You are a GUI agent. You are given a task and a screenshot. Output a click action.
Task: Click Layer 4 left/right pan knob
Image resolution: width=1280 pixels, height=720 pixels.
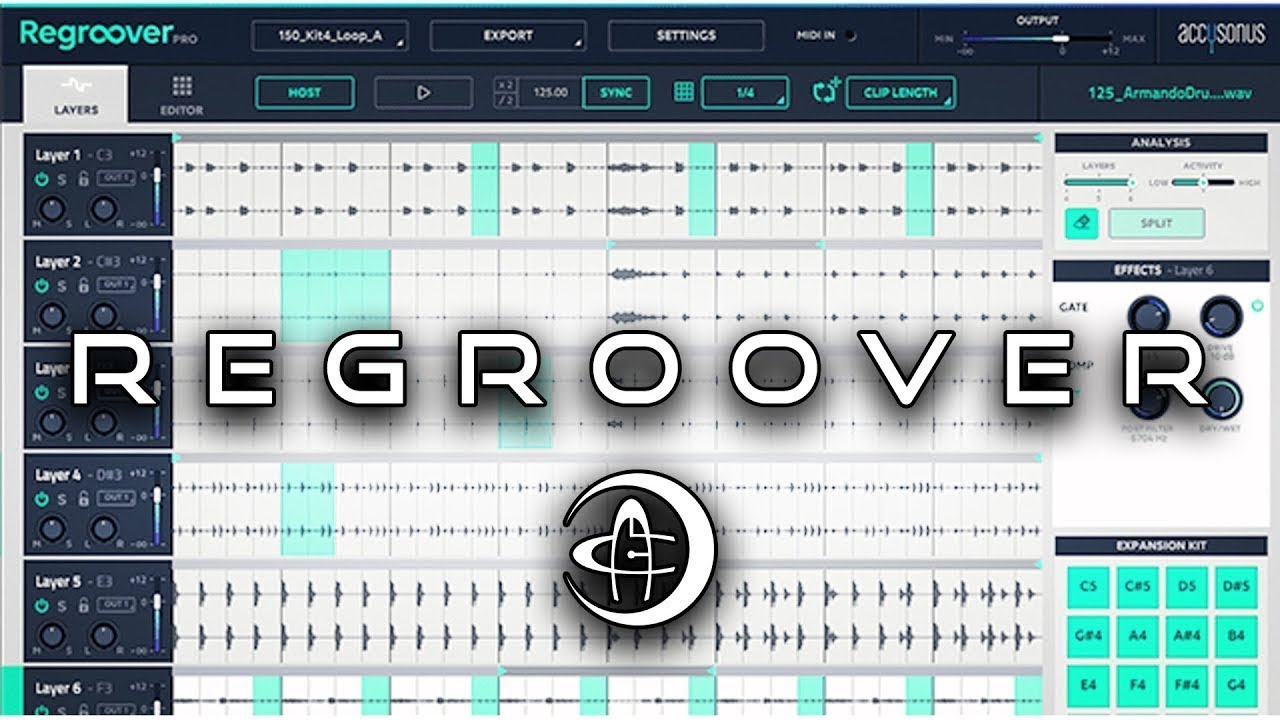[x=103, y=529]
